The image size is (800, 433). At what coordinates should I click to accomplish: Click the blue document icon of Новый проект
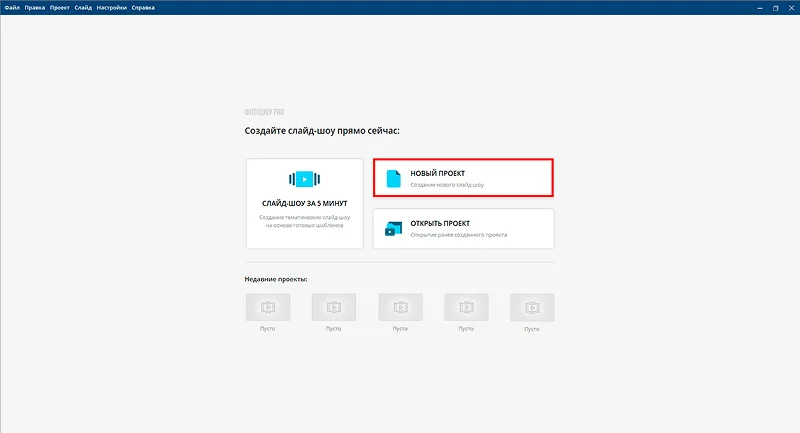point(393,179)
